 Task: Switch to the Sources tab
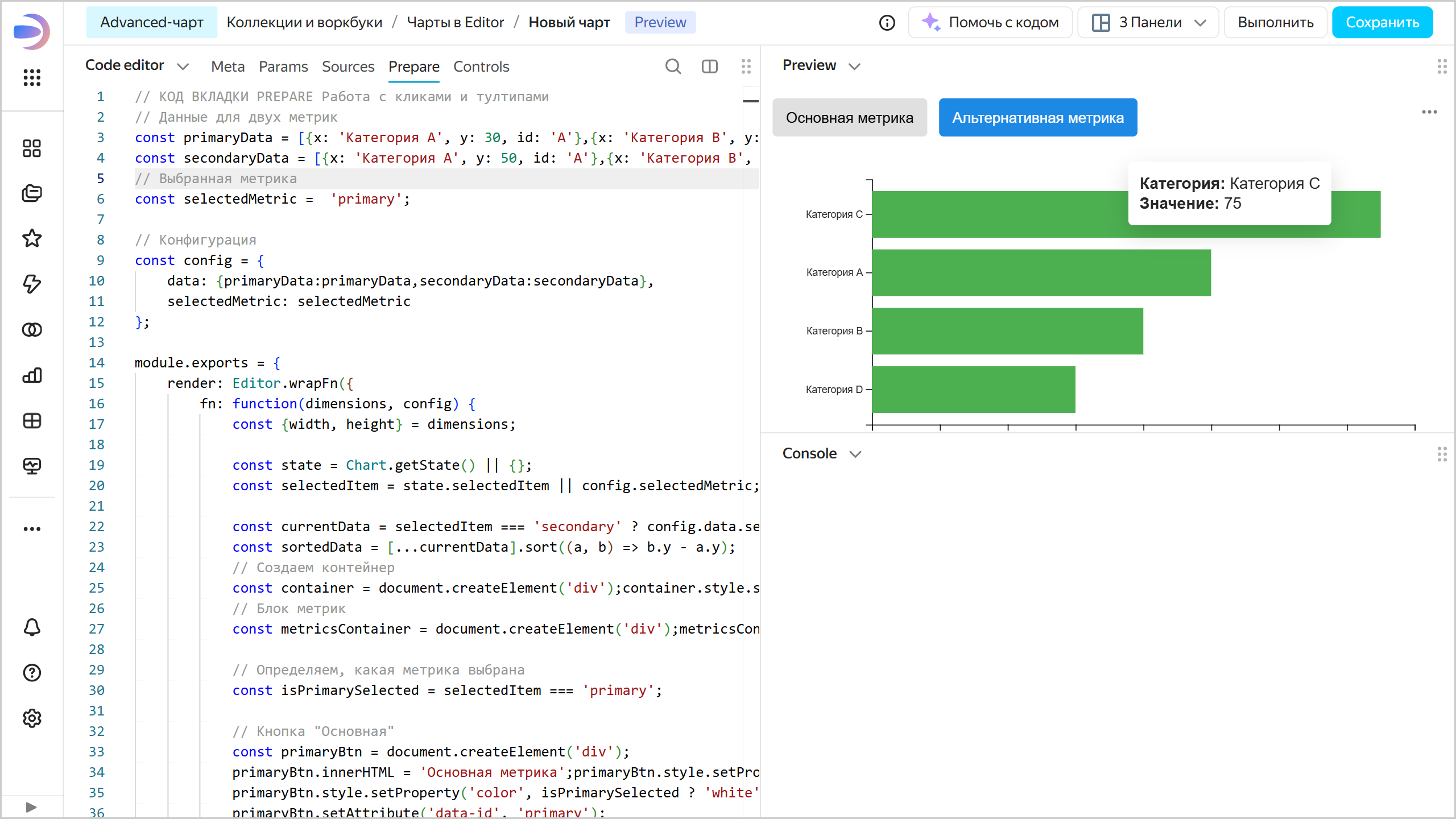pyautogui.click(x=348, y=67)
